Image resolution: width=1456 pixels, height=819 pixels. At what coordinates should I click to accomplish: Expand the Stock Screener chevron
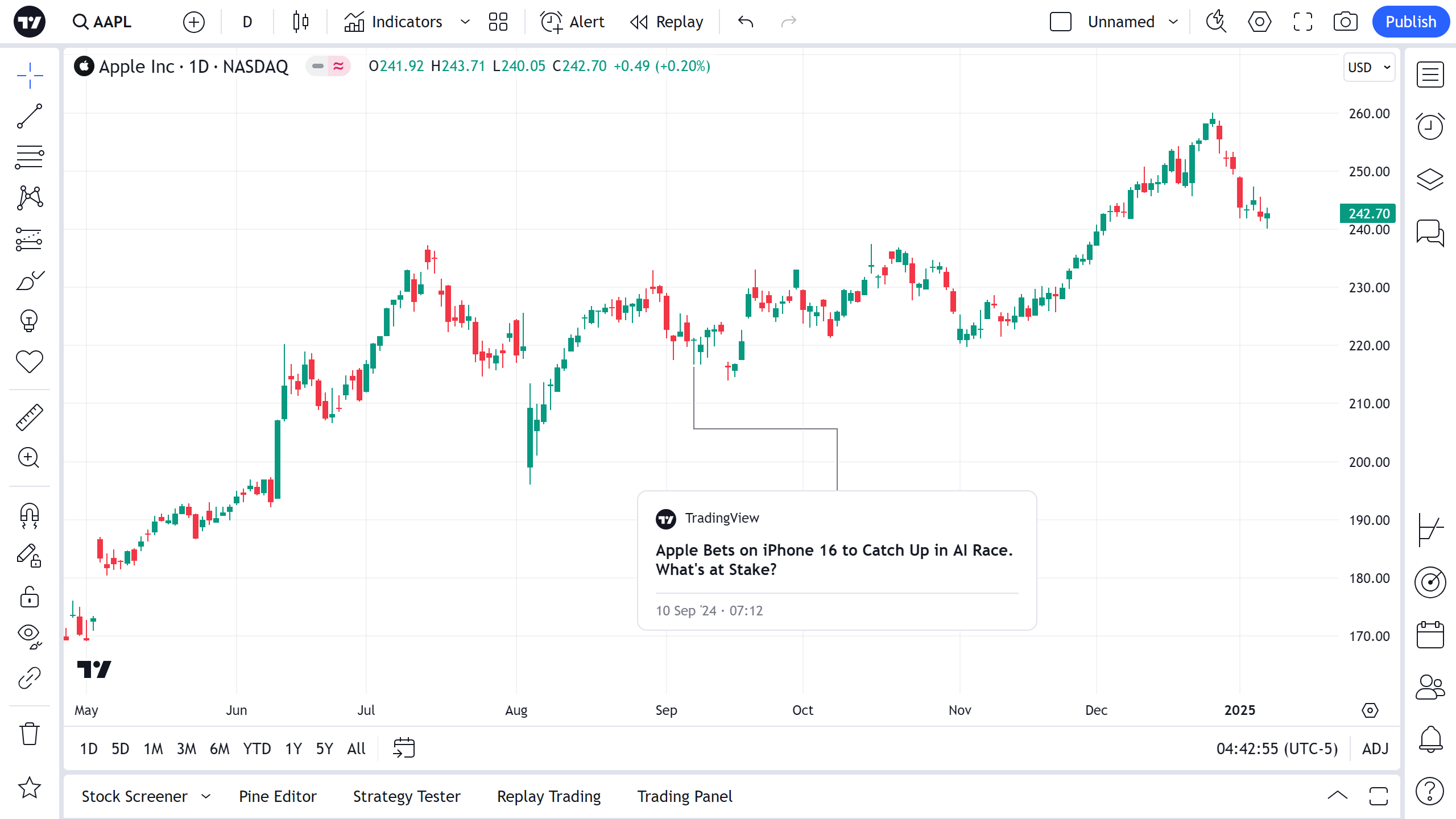[206, 796]
